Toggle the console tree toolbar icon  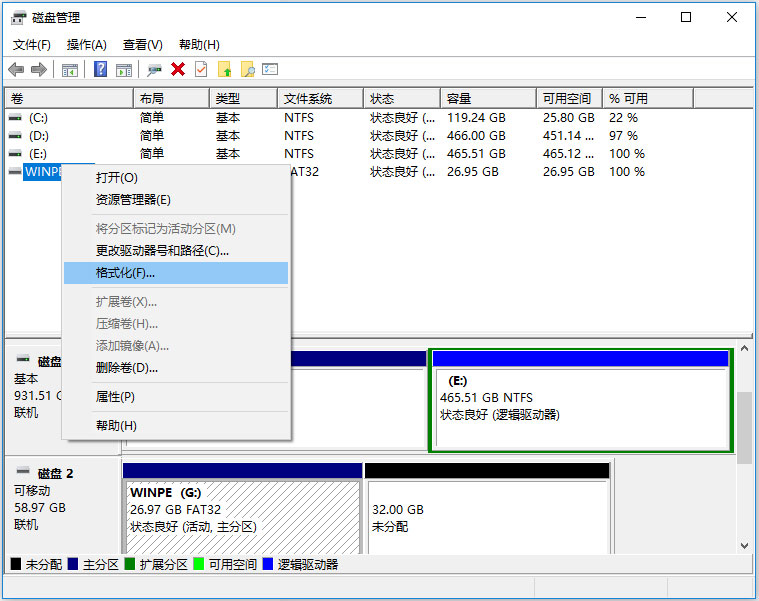point(70,70)
